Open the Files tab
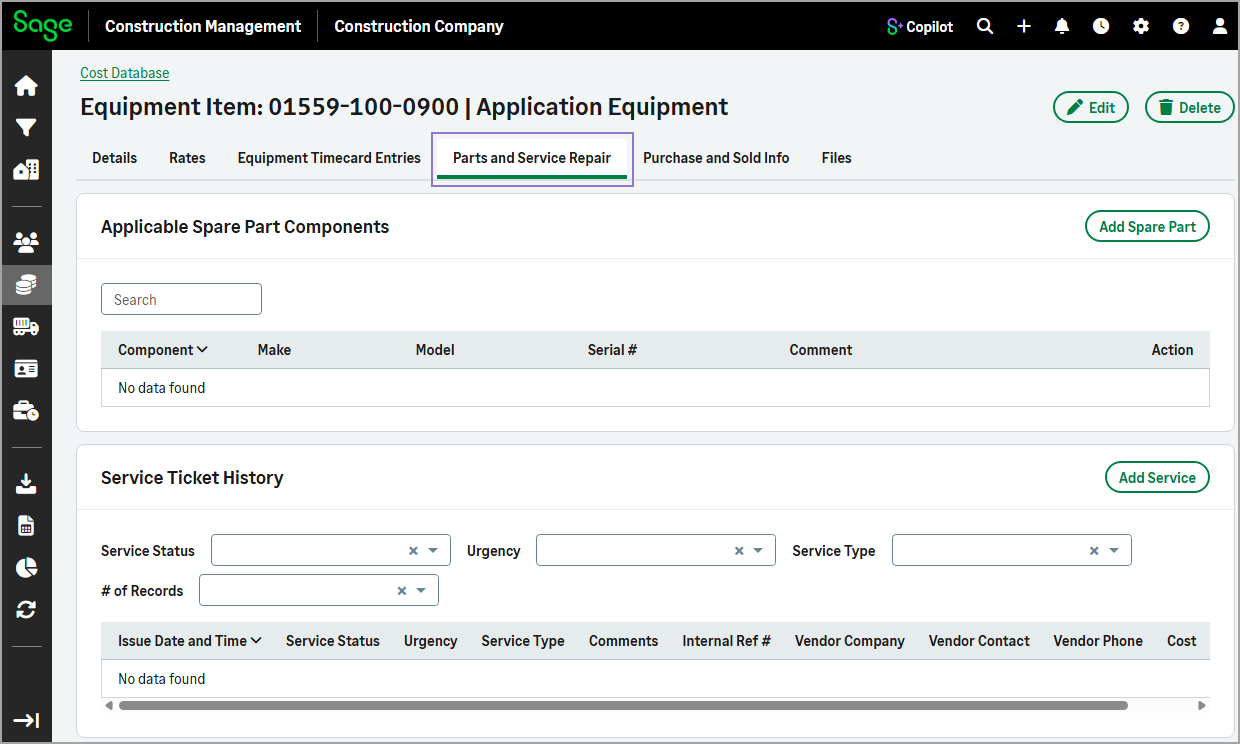1240x744 pixels. click(837, 158)
